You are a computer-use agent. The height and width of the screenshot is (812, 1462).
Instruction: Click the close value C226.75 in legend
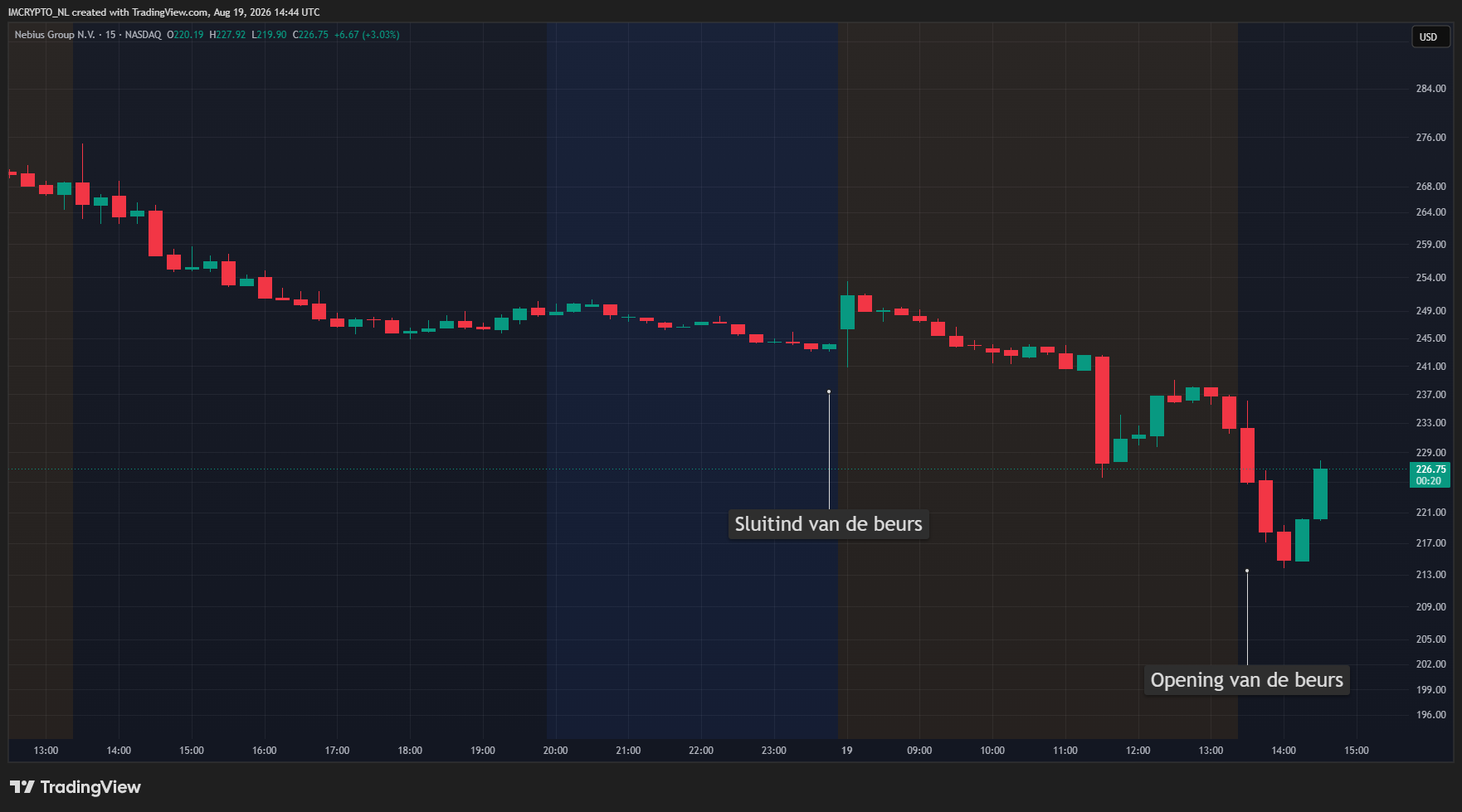[310, 35]
